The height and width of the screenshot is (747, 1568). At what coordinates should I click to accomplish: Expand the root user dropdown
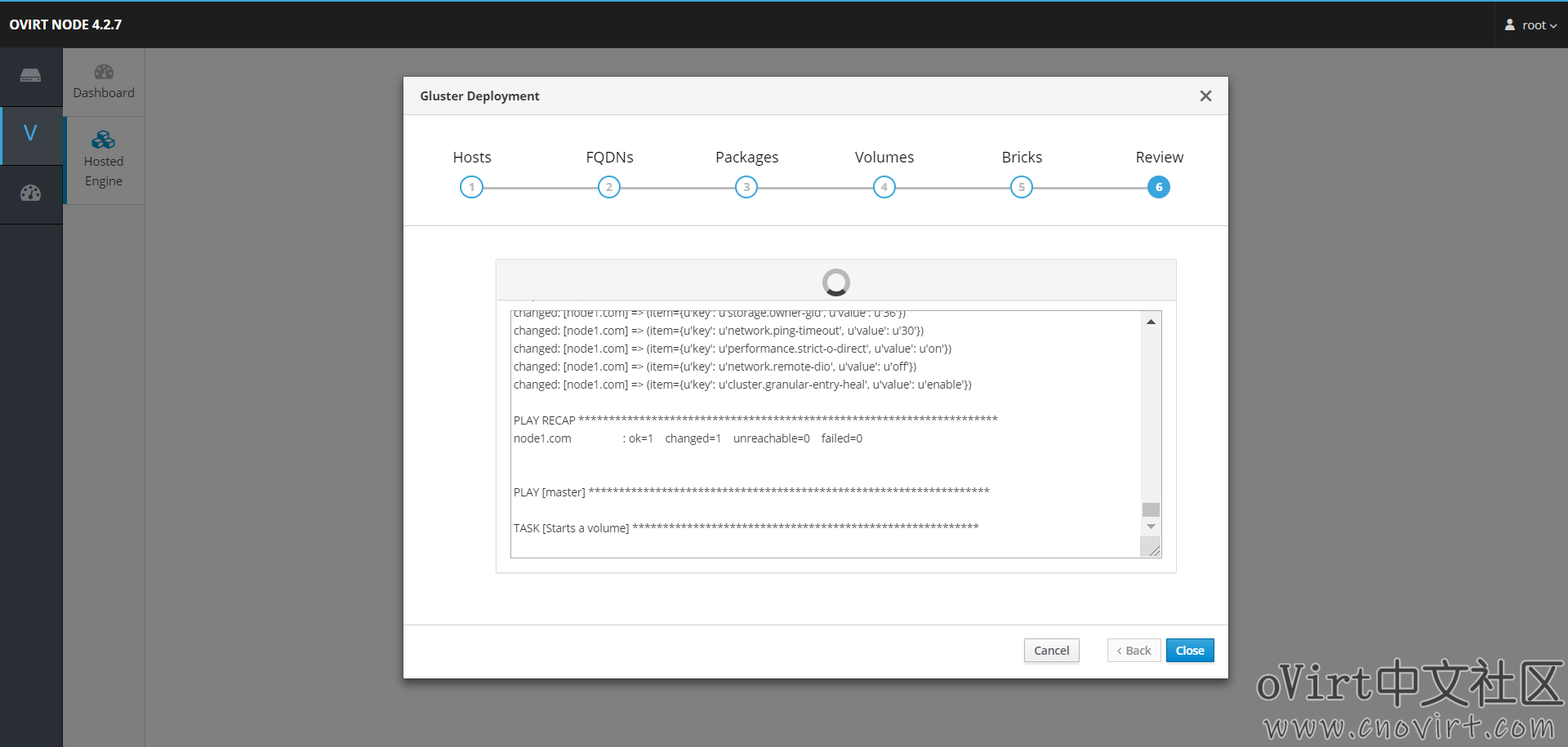[x=1531, y=25]
